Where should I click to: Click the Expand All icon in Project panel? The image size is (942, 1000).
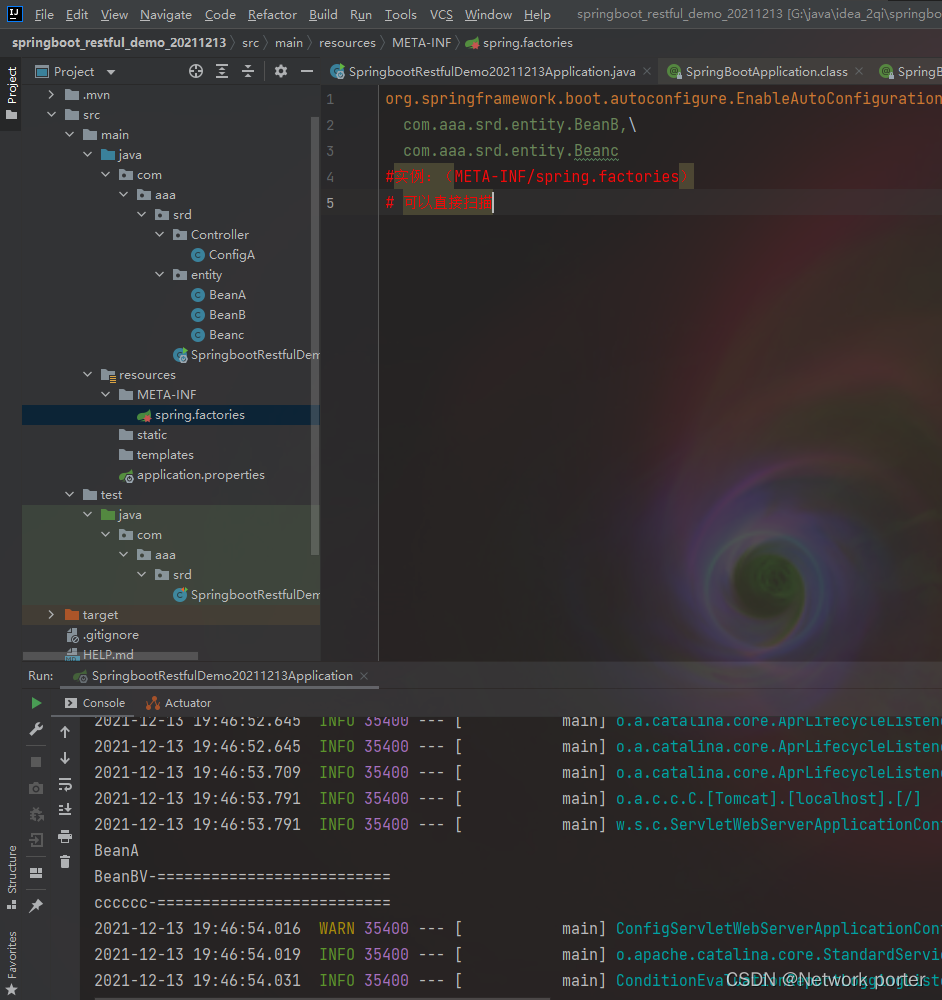tap(222, 71)
